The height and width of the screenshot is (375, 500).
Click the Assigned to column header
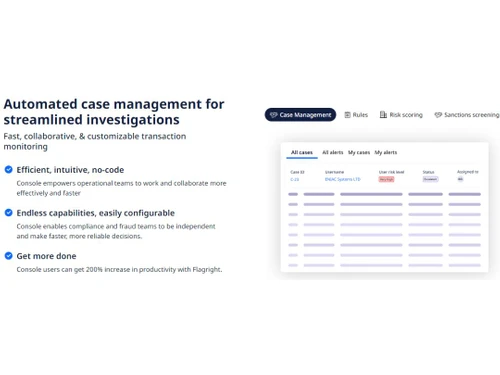(468, 172)
